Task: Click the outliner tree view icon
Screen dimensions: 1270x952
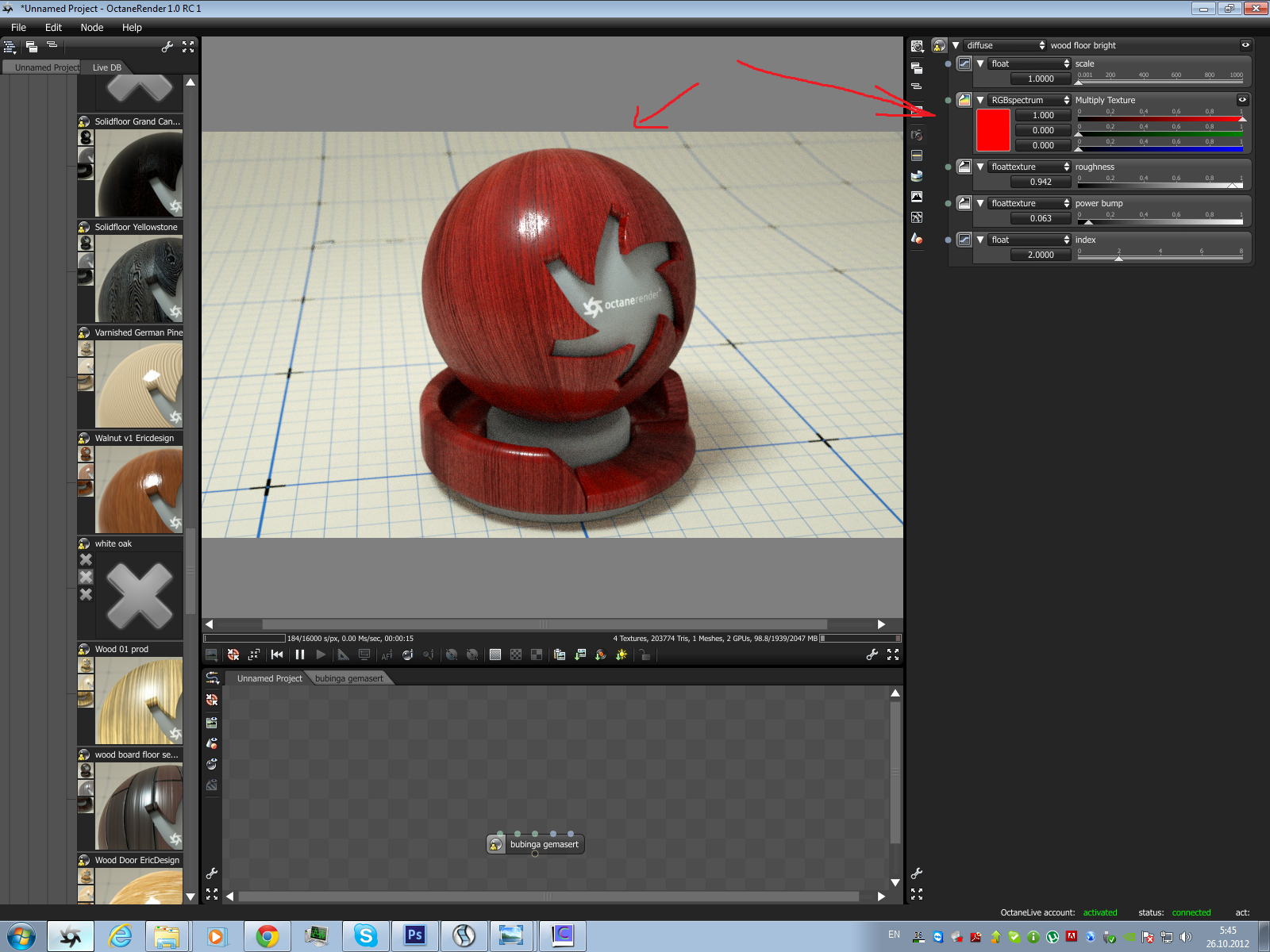Action: [10, 47]
